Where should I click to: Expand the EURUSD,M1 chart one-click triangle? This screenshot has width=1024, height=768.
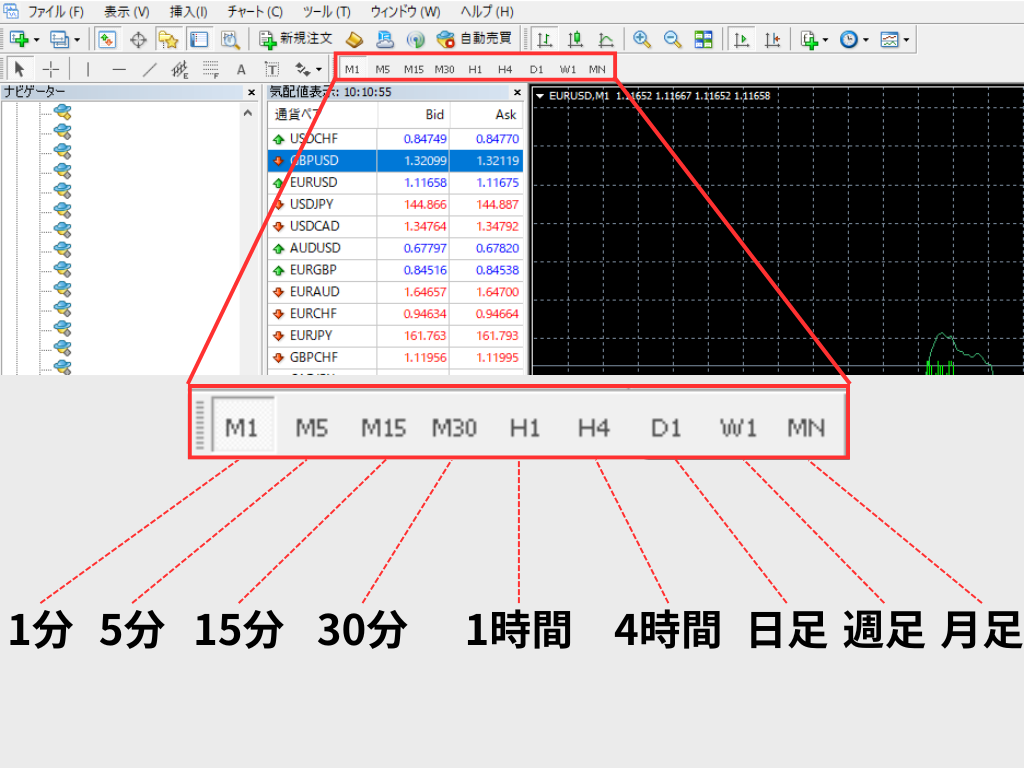point(540,96)
